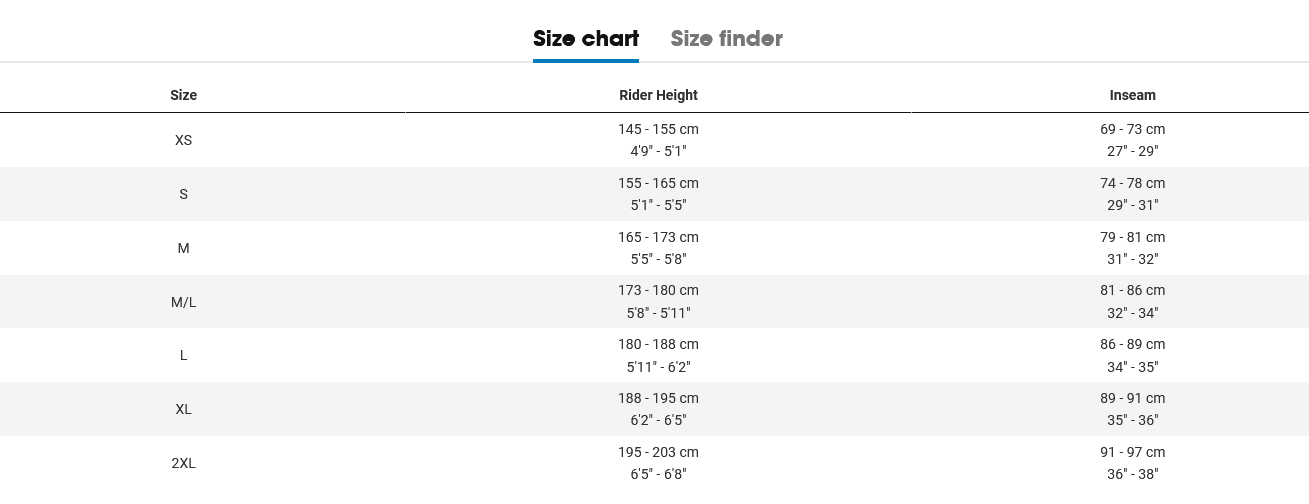The image size is (1309, 504).
Task: Select the S size row label
Action: (184, 194)
